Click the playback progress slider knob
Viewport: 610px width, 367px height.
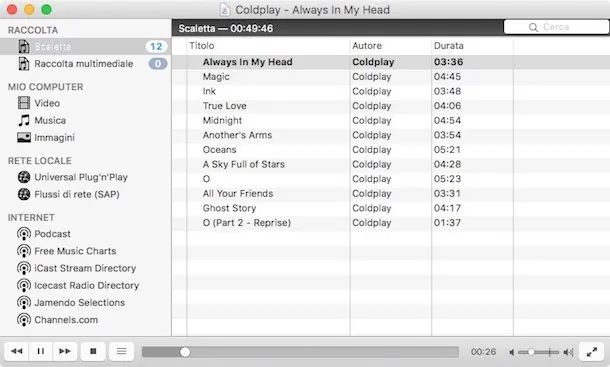tap(185, 352)
